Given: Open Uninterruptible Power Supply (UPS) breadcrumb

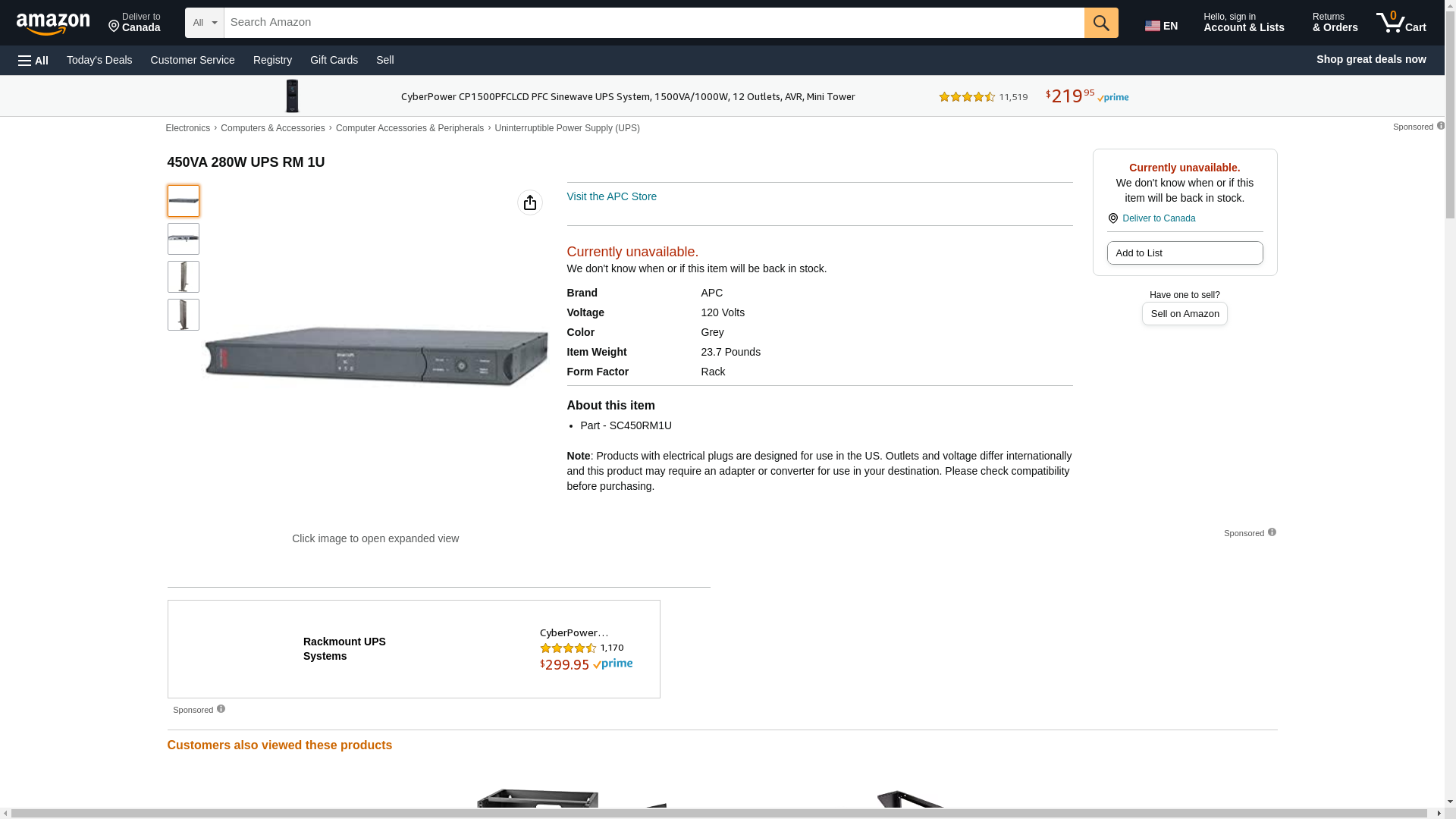Looking at the screenshot, I should [566, 128].
